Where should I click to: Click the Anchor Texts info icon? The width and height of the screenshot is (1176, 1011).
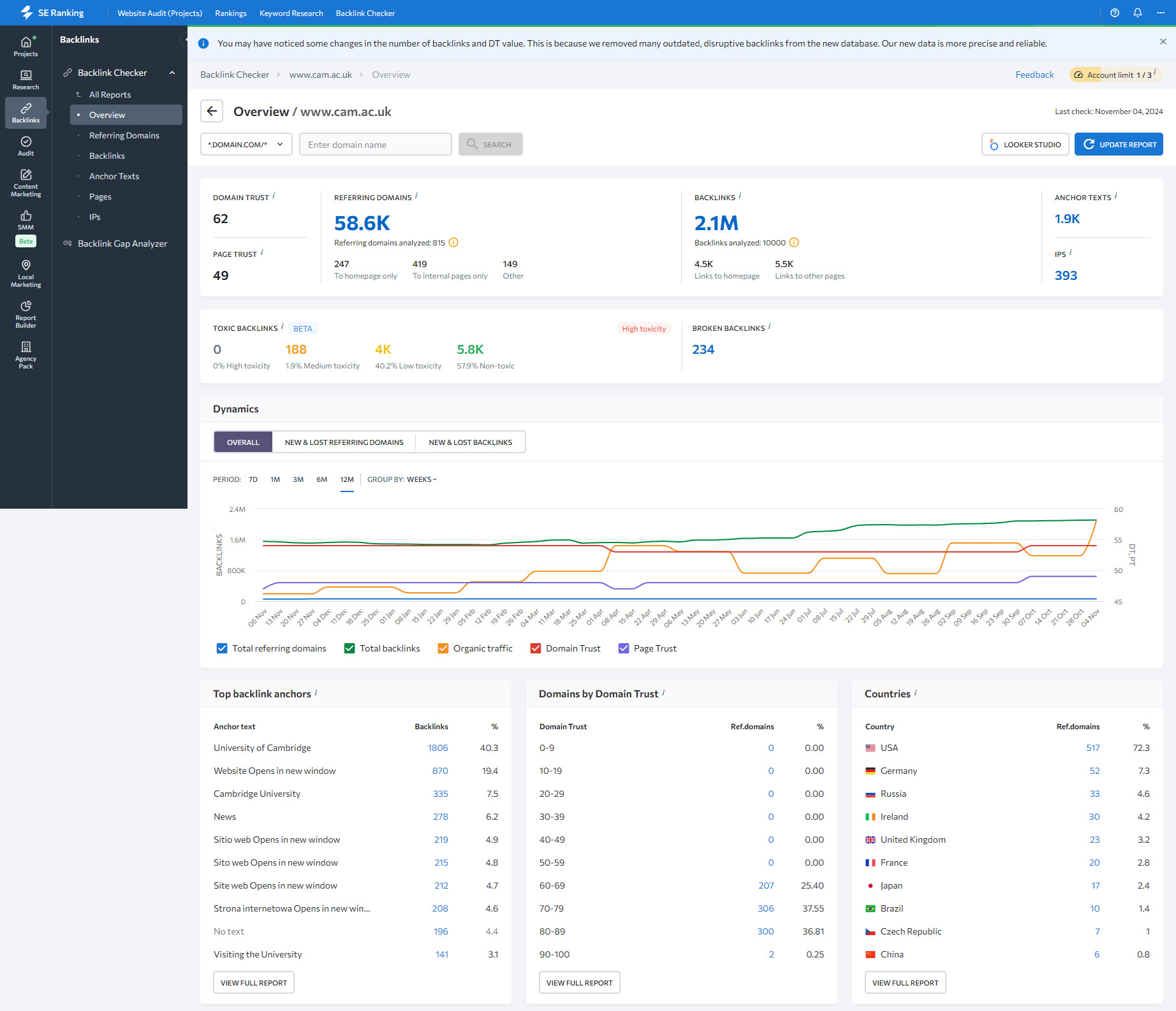1116,196
